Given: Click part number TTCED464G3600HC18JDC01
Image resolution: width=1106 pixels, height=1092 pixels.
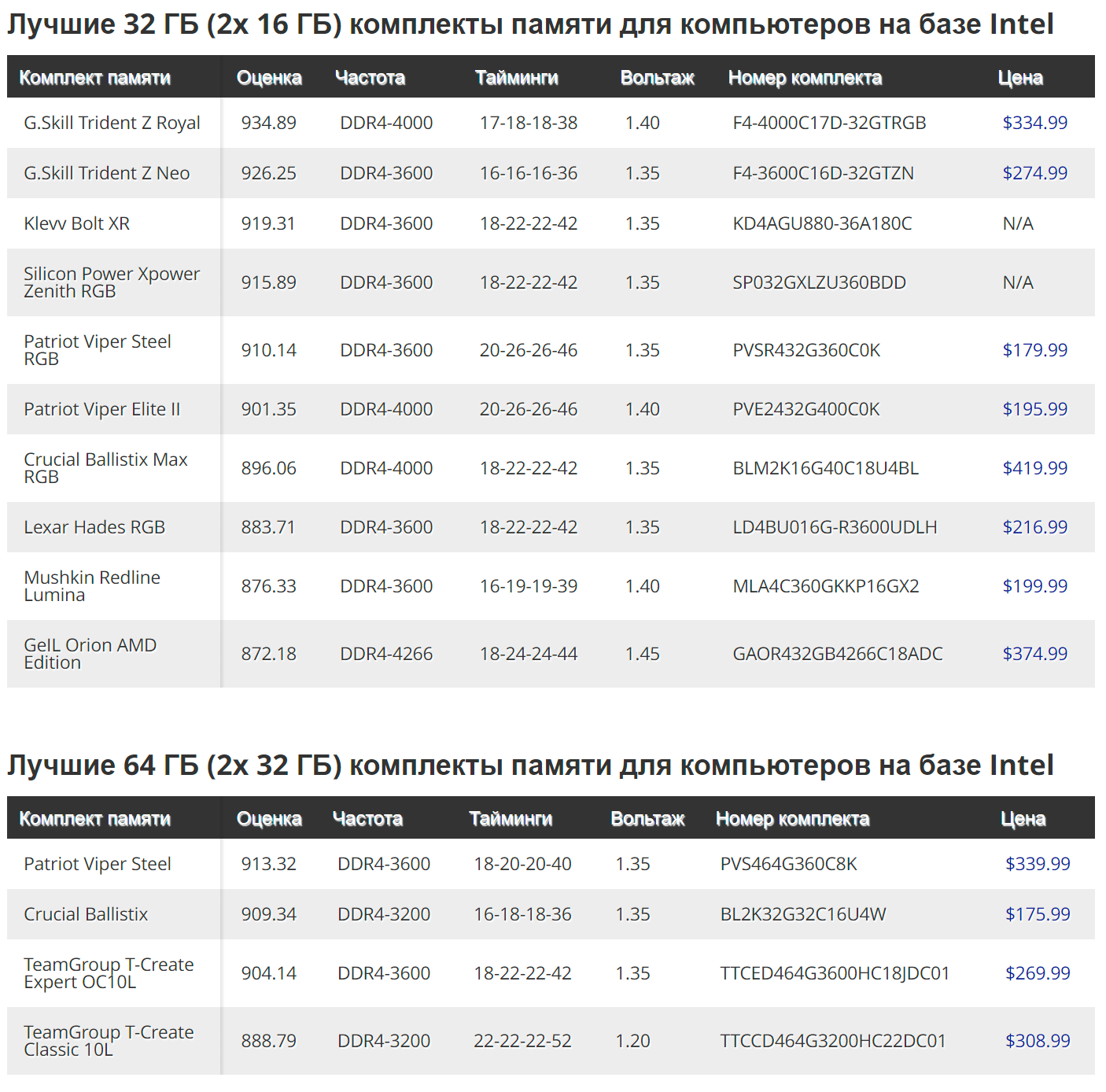Looking at the screenshot, I should pyautogui.click(x=835, y=973).
